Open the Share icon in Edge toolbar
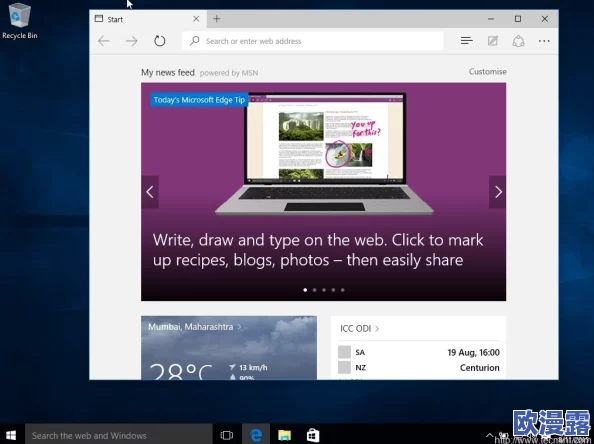 (518, 41)
